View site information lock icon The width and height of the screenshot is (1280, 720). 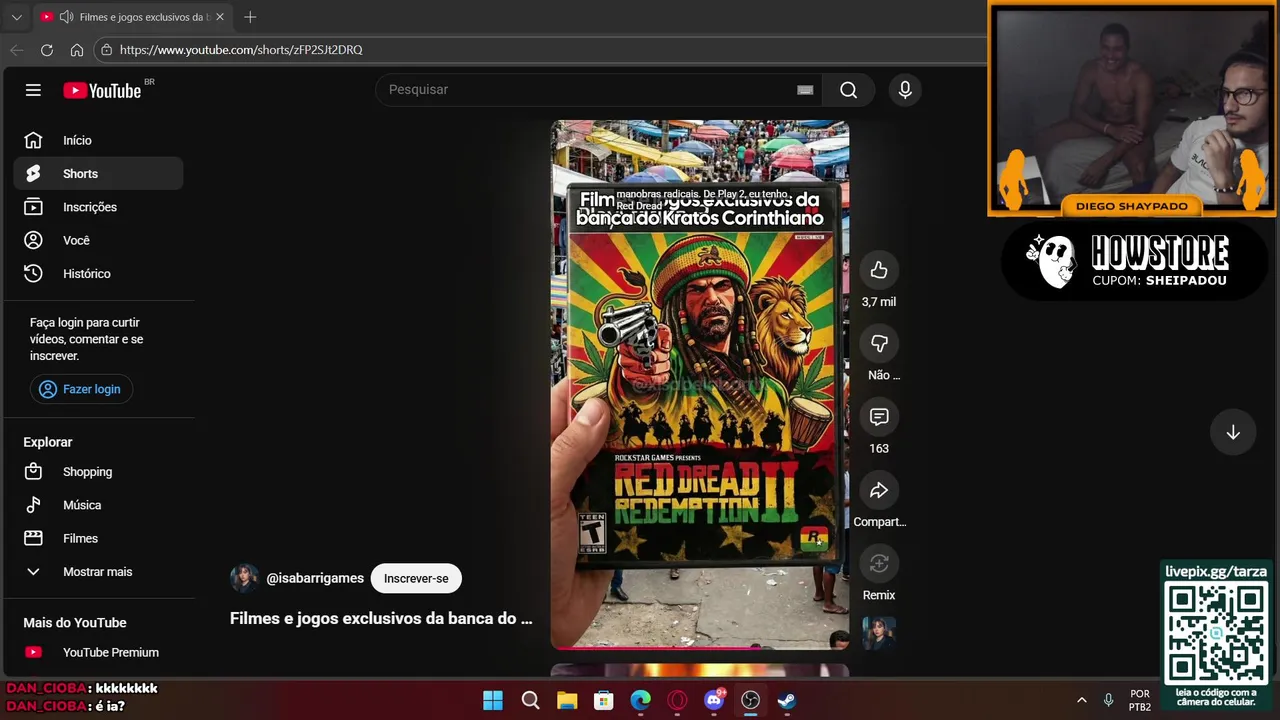pyautogui.click(x=107, y=50)
